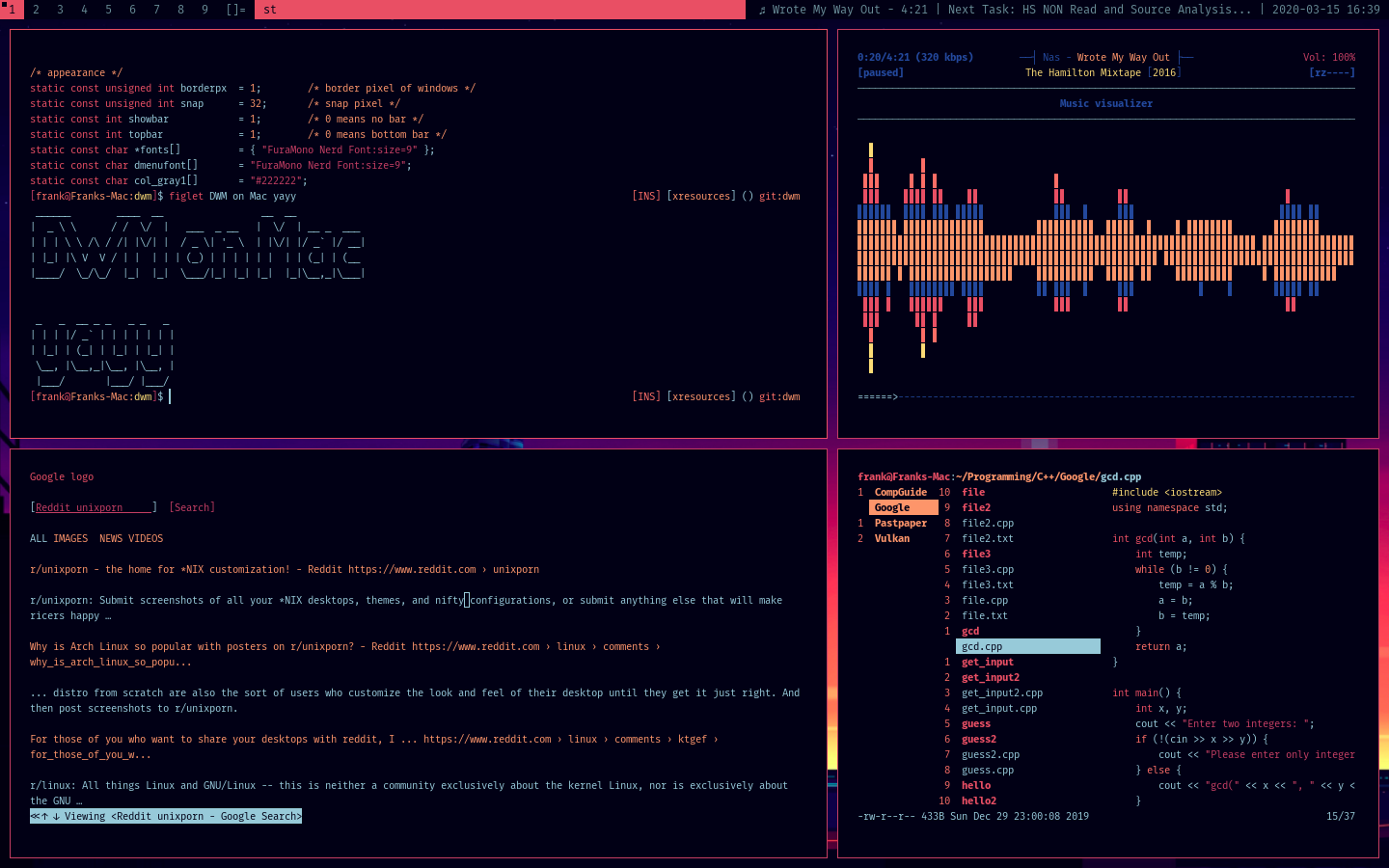
Task: Switch to dwm tag 1
Action: (x=12, y=10)
